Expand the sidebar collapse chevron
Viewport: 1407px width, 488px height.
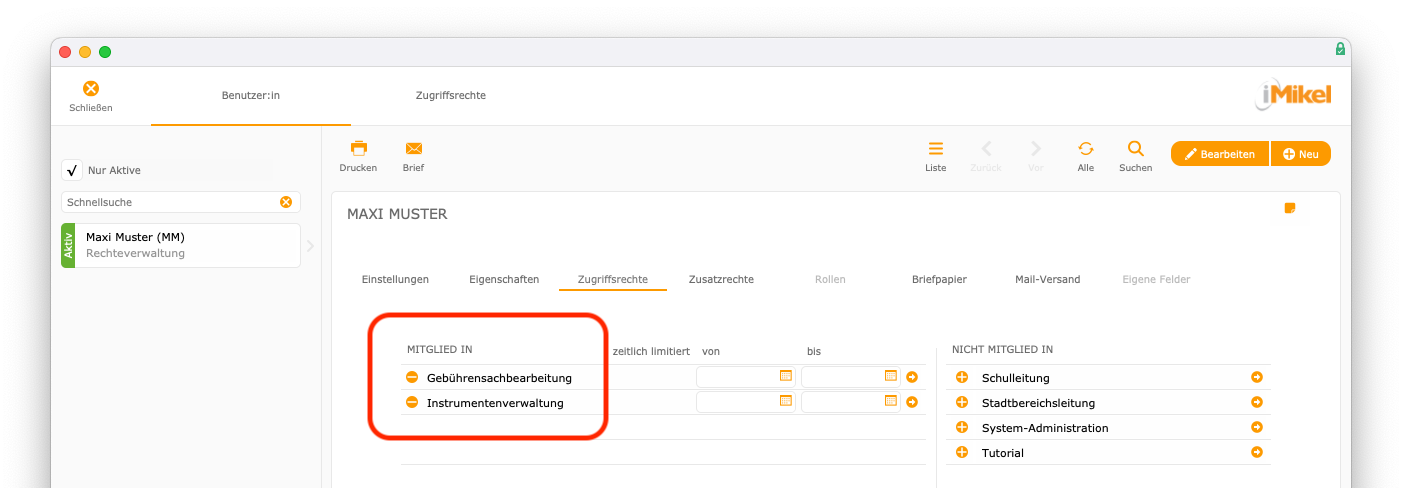pos(310,245)
